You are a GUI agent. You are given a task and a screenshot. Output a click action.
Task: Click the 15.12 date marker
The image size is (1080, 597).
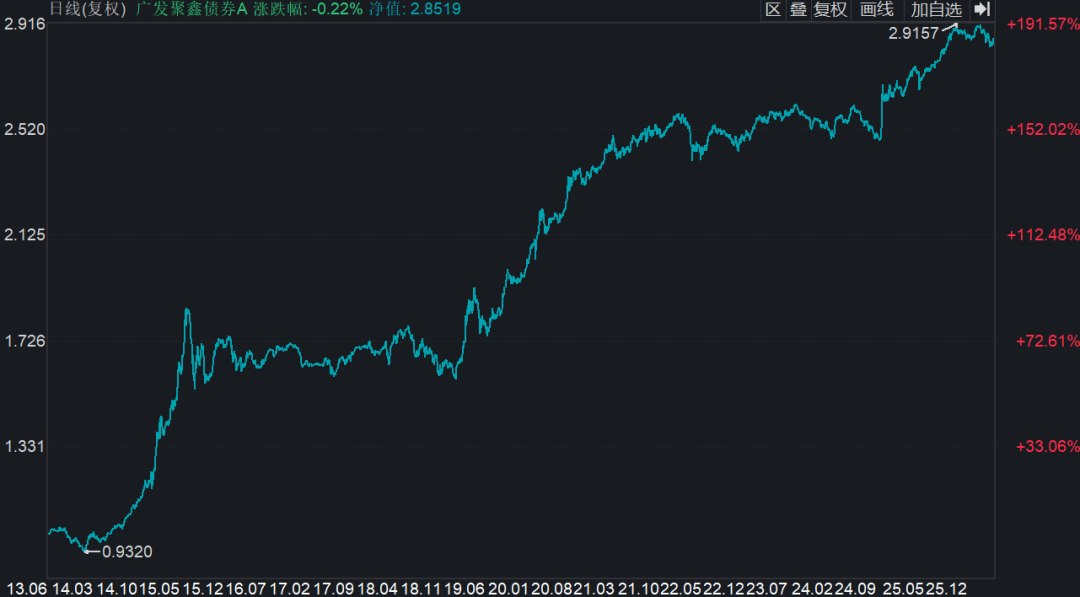[x=202, y=586]
